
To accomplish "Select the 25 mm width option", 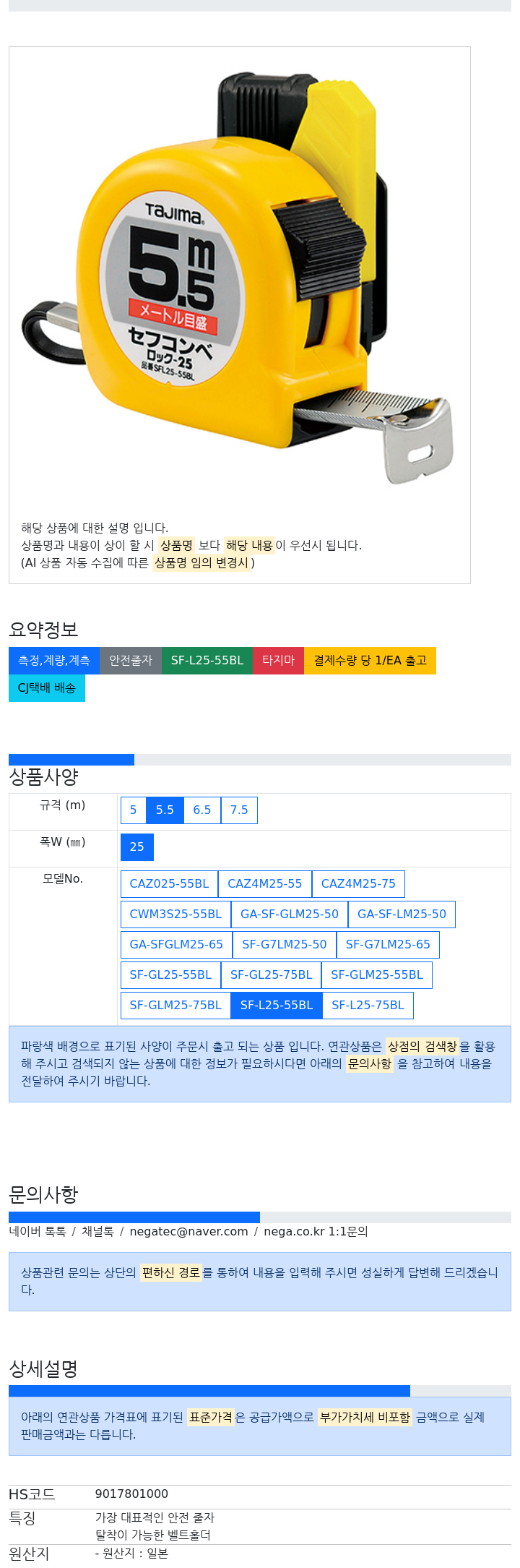I will click(137, 847).
